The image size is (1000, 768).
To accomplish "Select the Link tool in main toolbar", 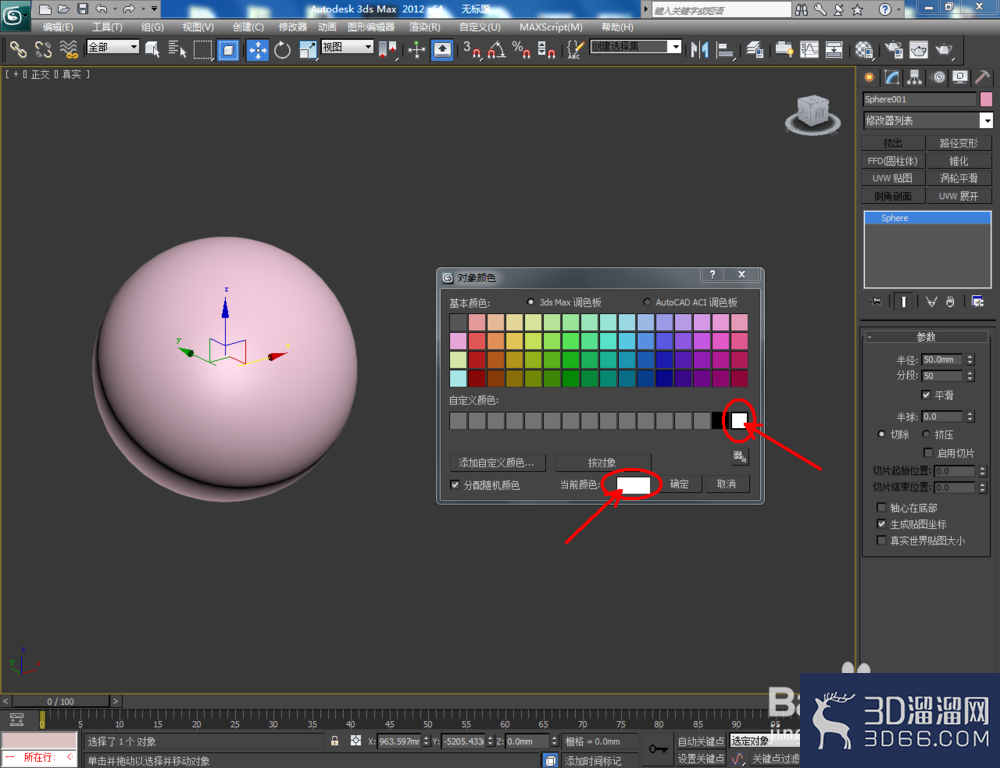I will click(x=18, y=49).
